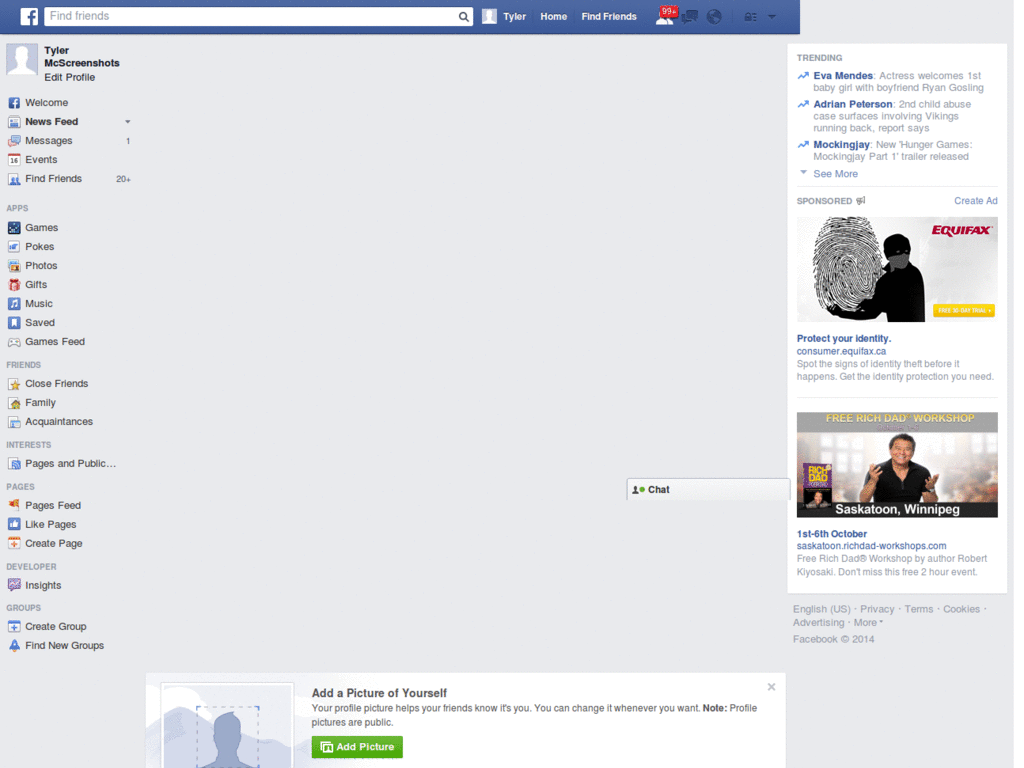Open the Cookies footer link

tap(961, 609)
